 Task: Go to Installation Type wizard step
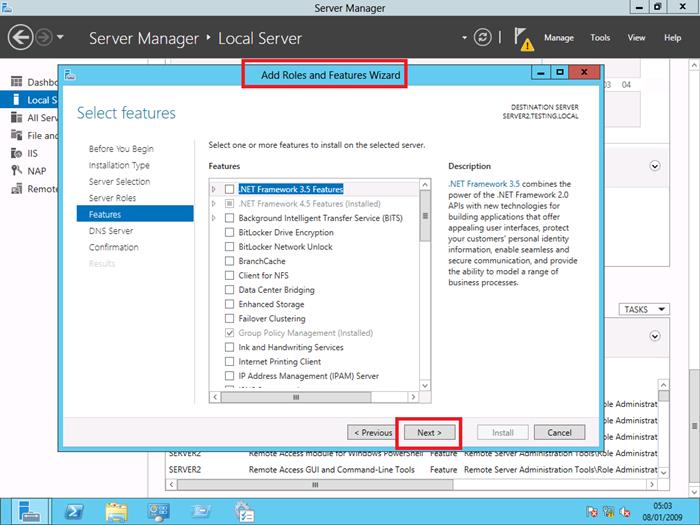119,165
